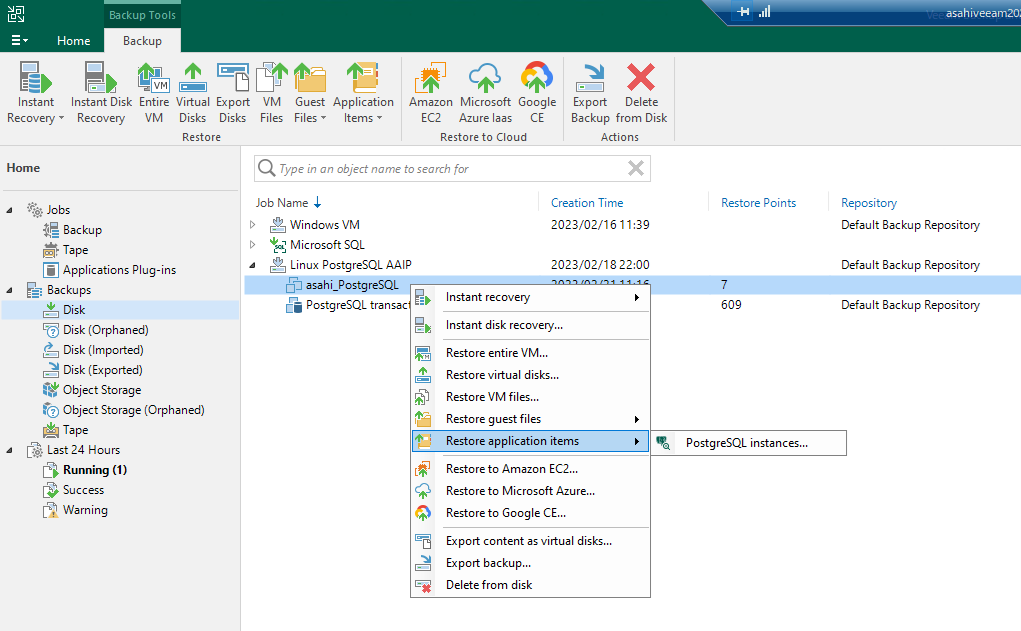Open Backup under Jobs in sidebar

[x=82, y=230]
